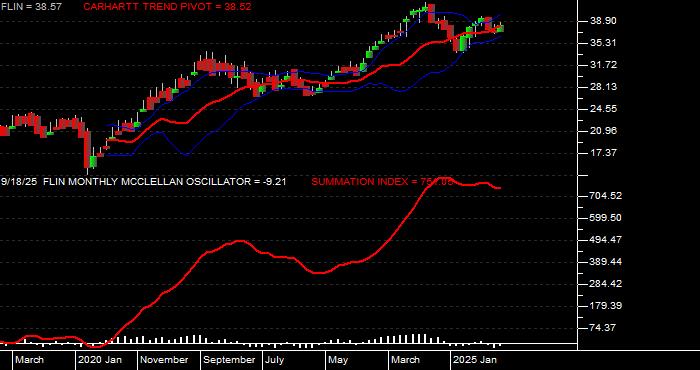Select the November timeline label
The width and height of the screenshot is (700, 370).
[x=164, y=360]
